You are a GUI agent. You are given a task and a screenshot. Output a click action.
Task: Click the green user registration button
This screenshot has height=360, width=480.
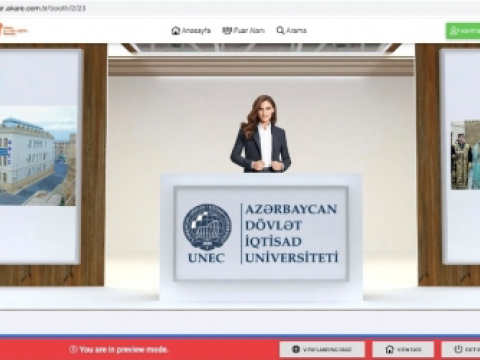tap(463, 31)
